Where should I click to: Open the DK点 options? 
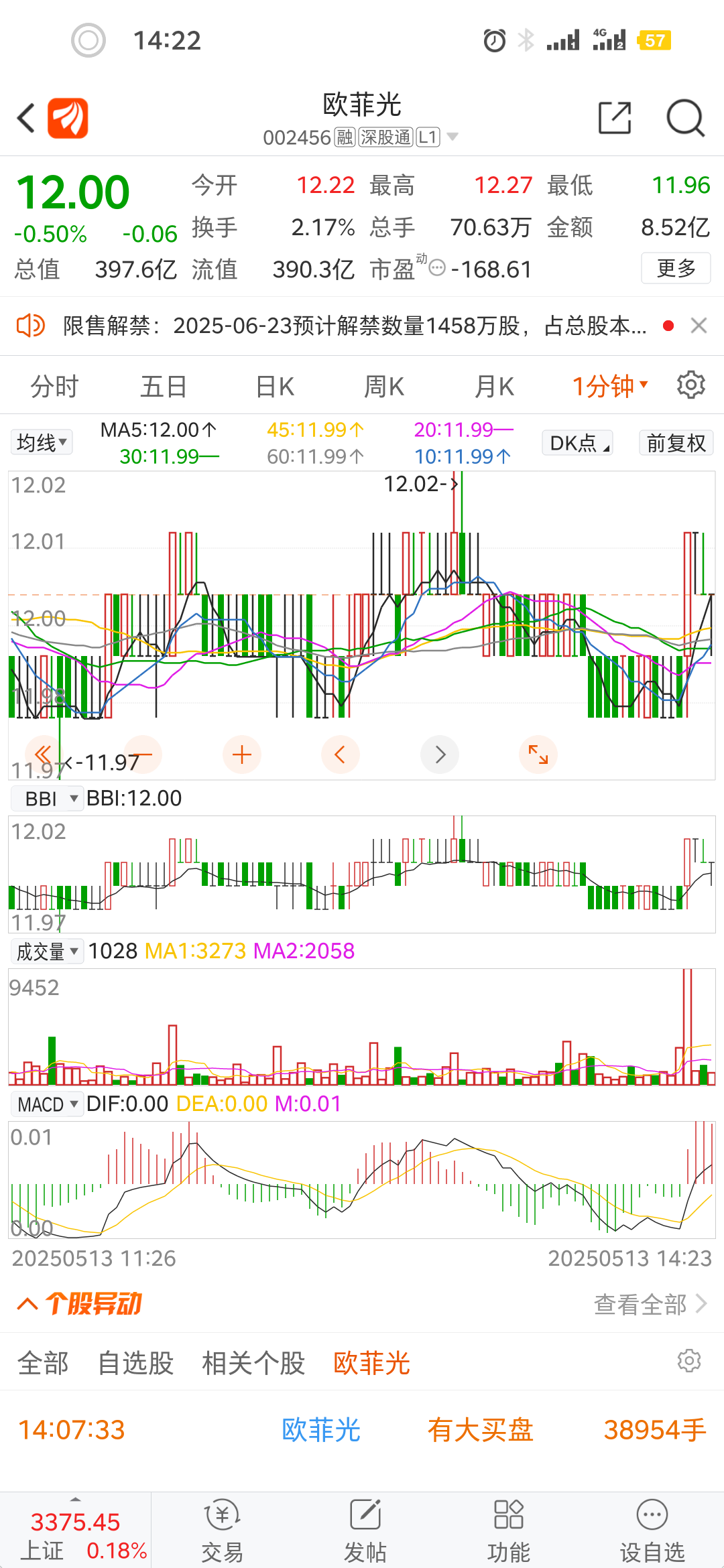coord(579,443)
